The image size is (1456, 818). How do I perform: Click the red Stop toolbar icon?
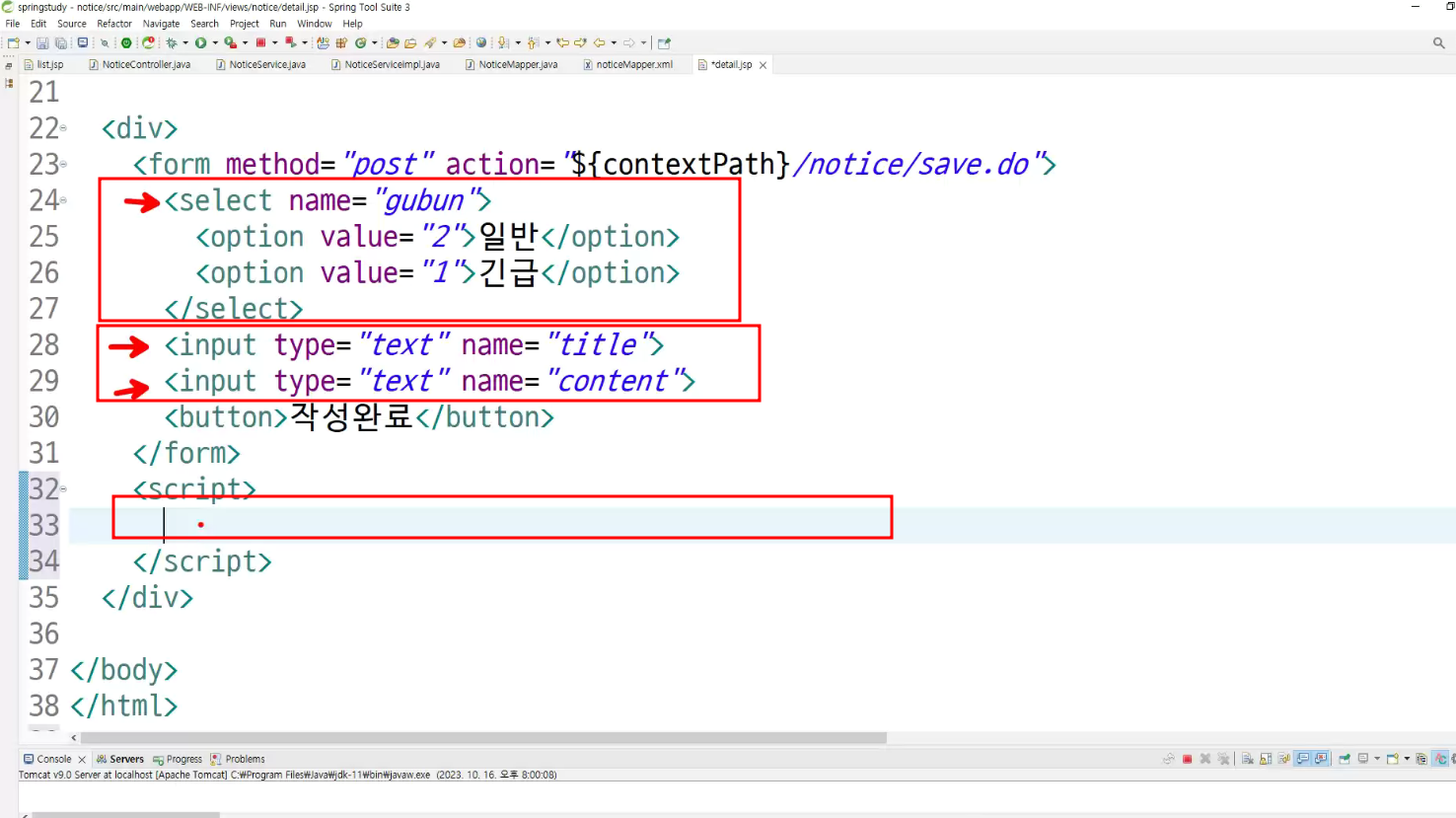[260, 42]
